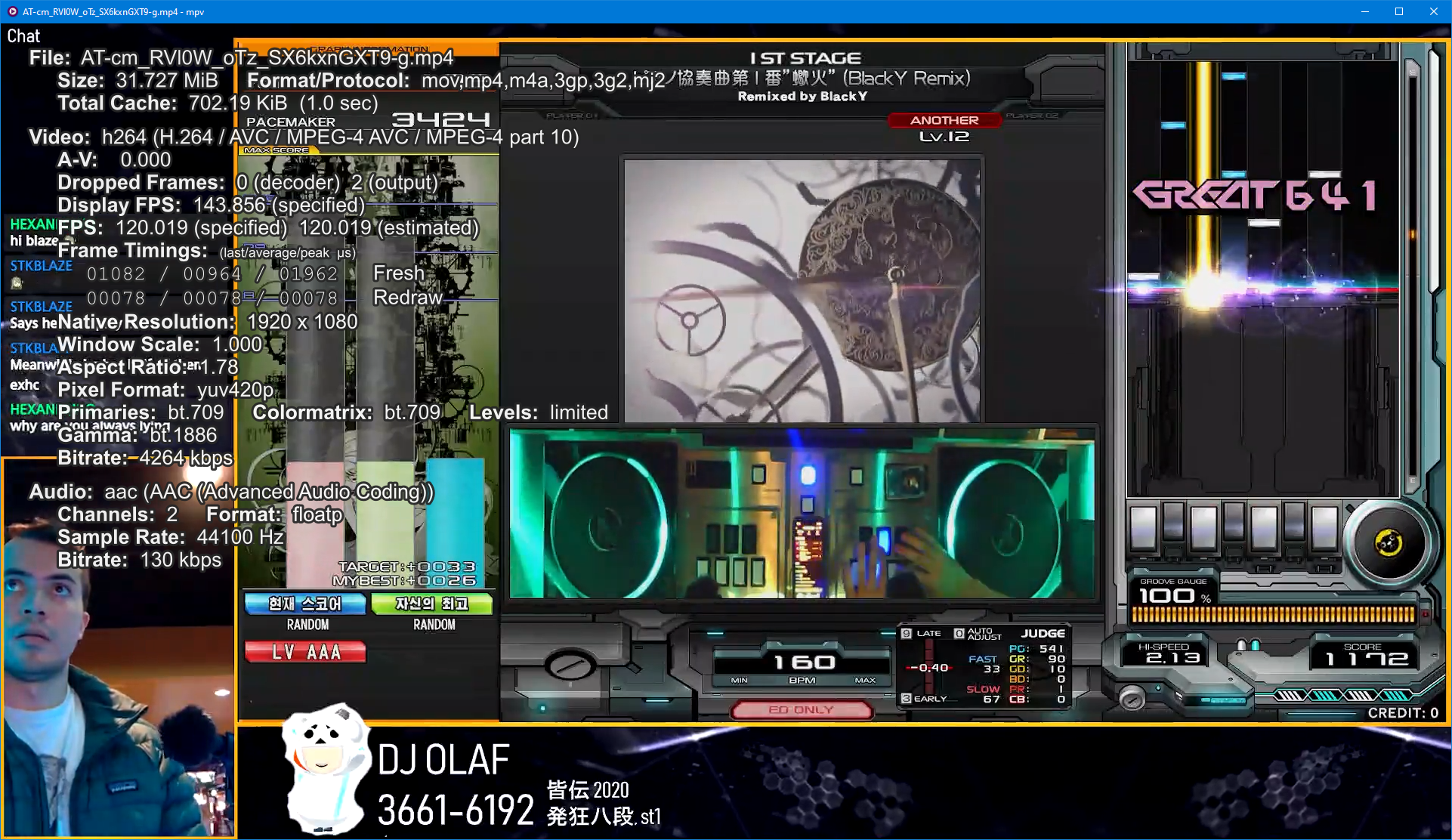Image resolution: width=1452 pixels, height=840 pixels.
Task: Click the white bear mascot image
Action: point(326,768)
